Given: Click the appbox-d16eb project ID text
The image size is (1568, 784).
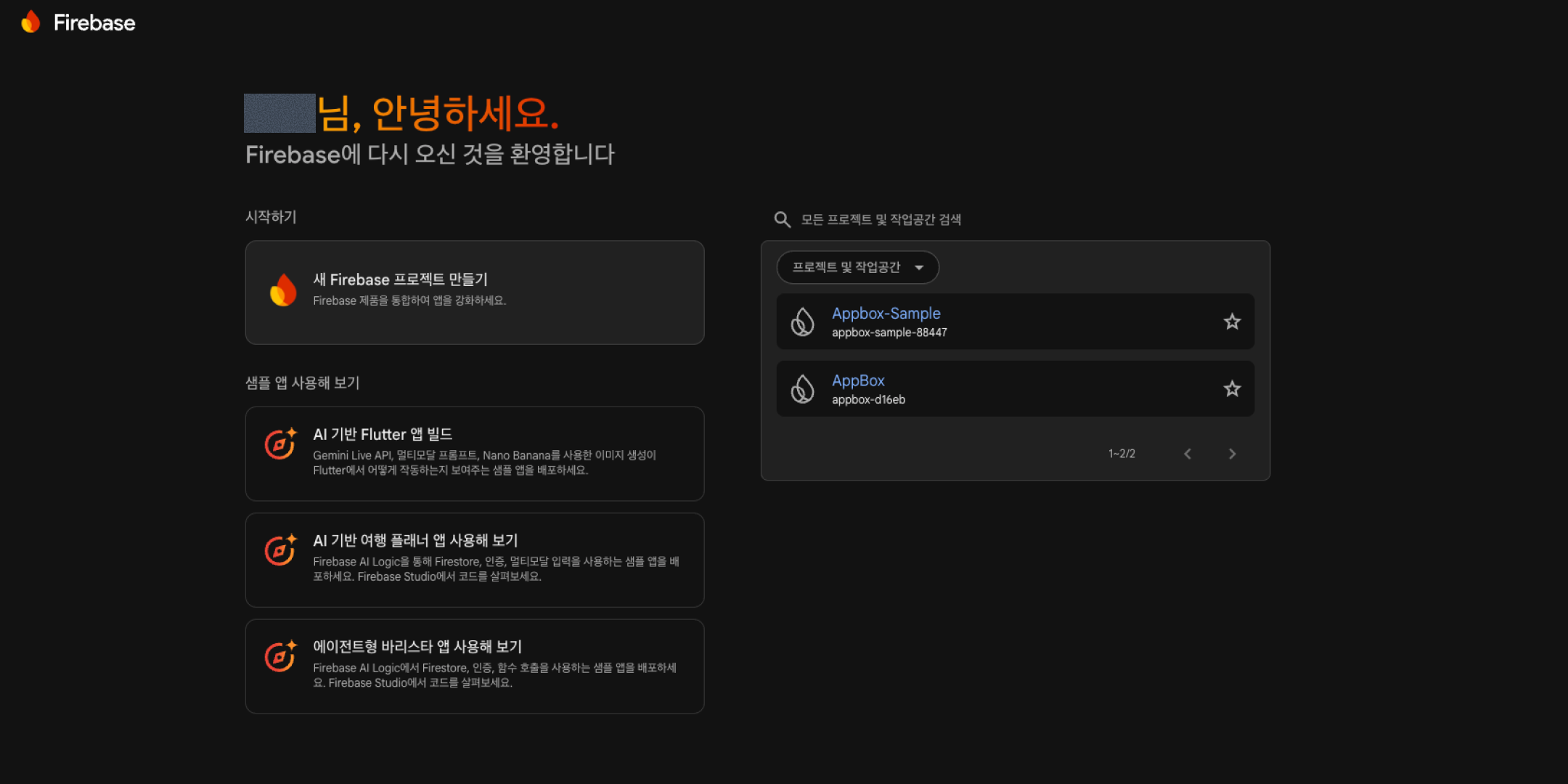Looking at the screenshot, I should coord(868,399).
